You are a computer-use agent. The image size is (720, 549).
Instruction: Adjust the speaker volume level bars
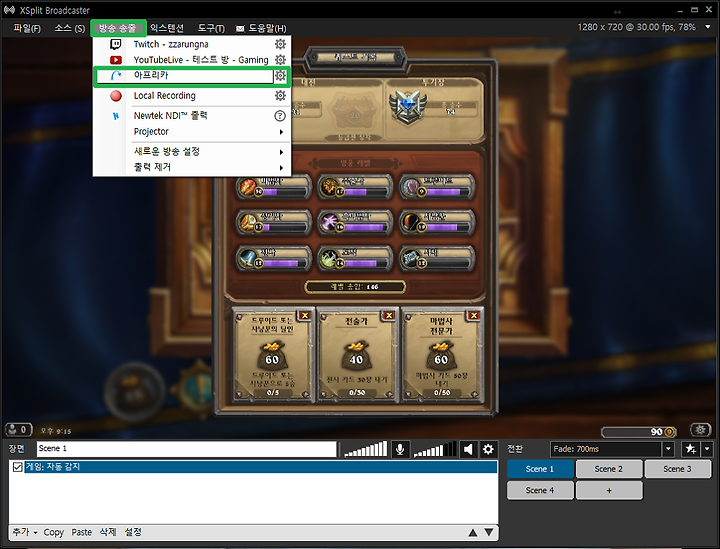click(434, 449)
